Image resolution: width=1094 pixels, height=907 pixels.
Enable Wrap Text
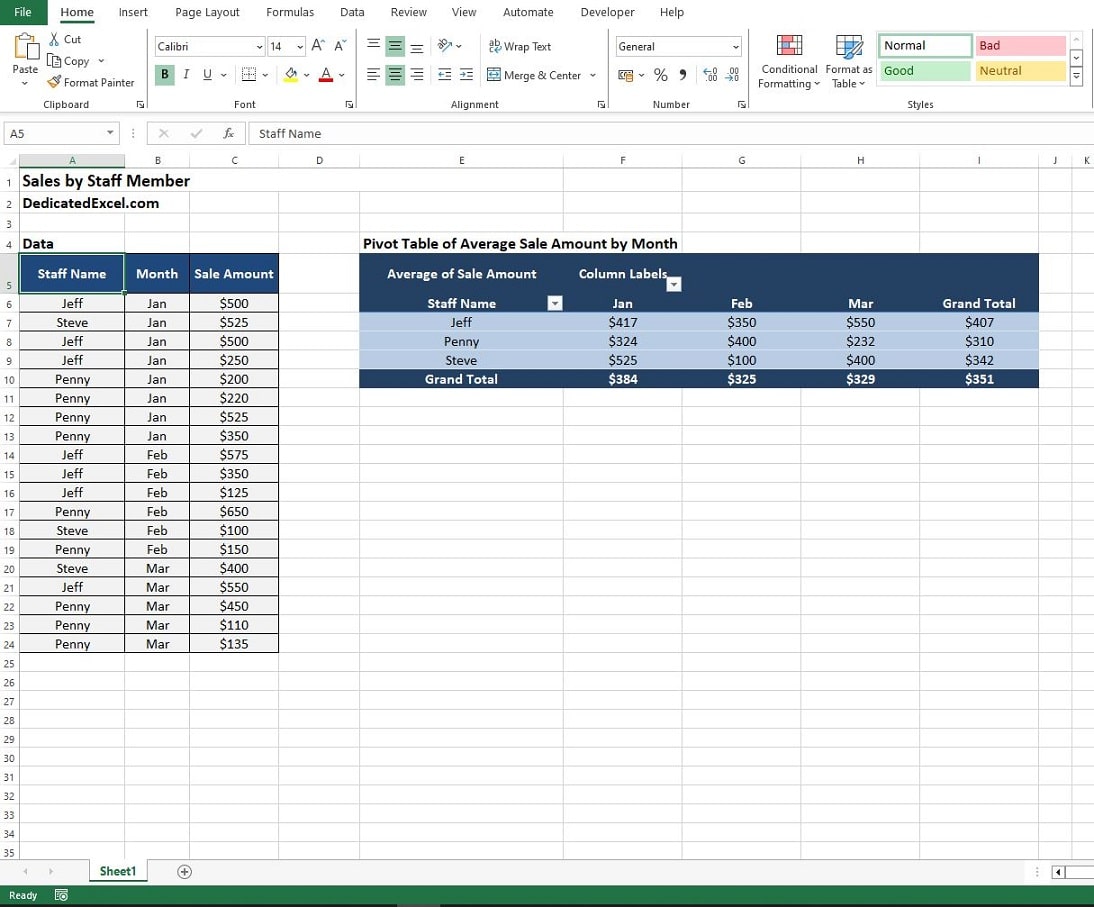click(x=520, y=46)
